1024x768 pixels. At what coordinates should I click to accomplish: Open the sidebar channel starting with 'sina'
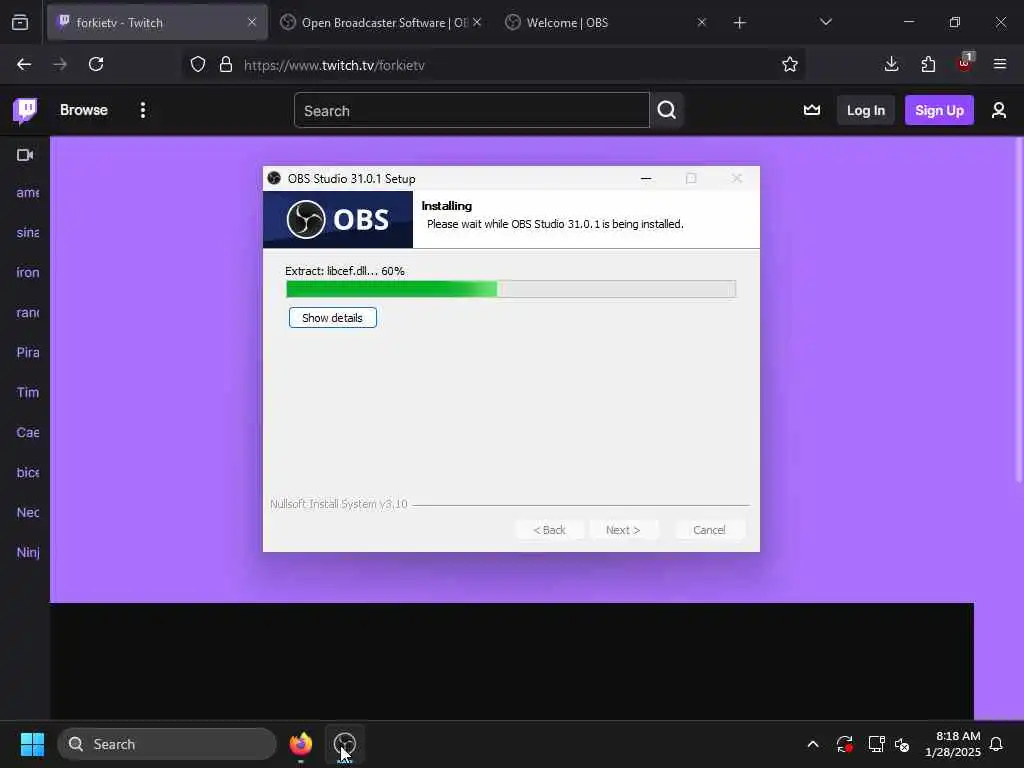[27, 232]
